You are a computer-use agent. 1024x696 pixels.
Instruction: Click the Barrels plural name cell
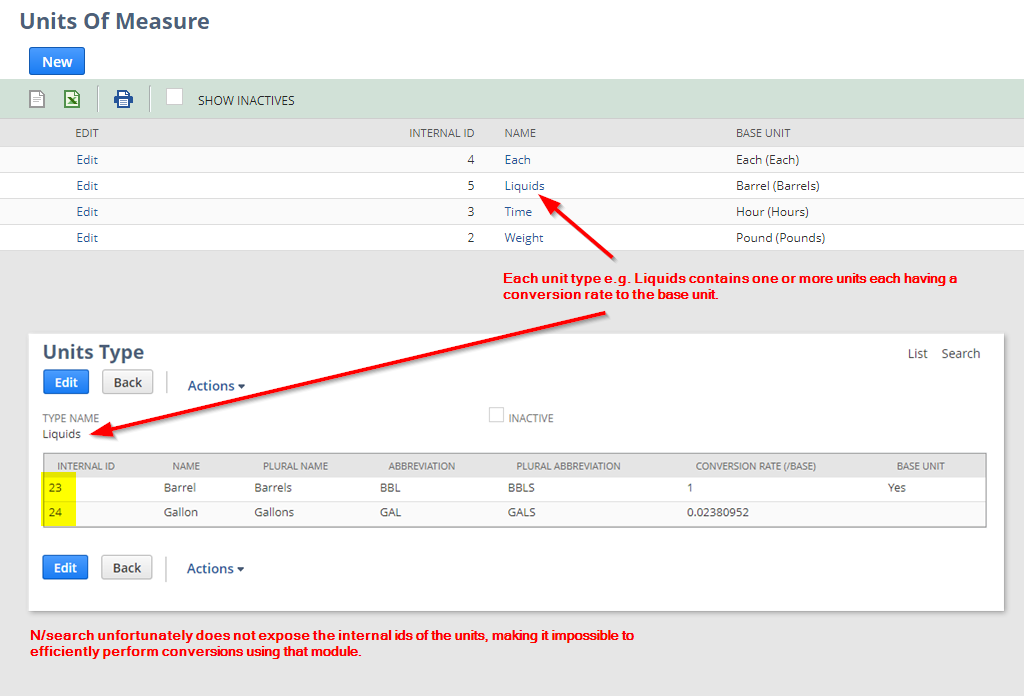[273, 488]
